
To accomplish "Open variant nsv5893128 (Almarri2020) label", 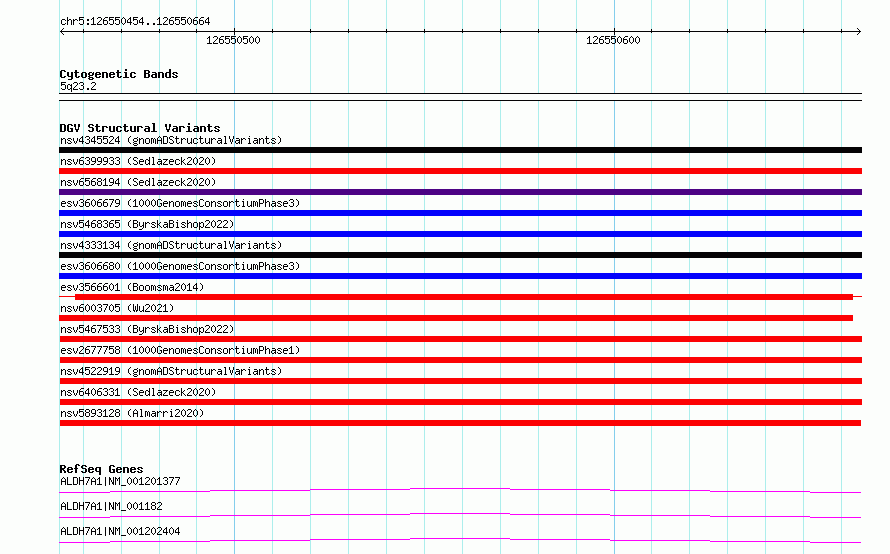I will [132, 413].
